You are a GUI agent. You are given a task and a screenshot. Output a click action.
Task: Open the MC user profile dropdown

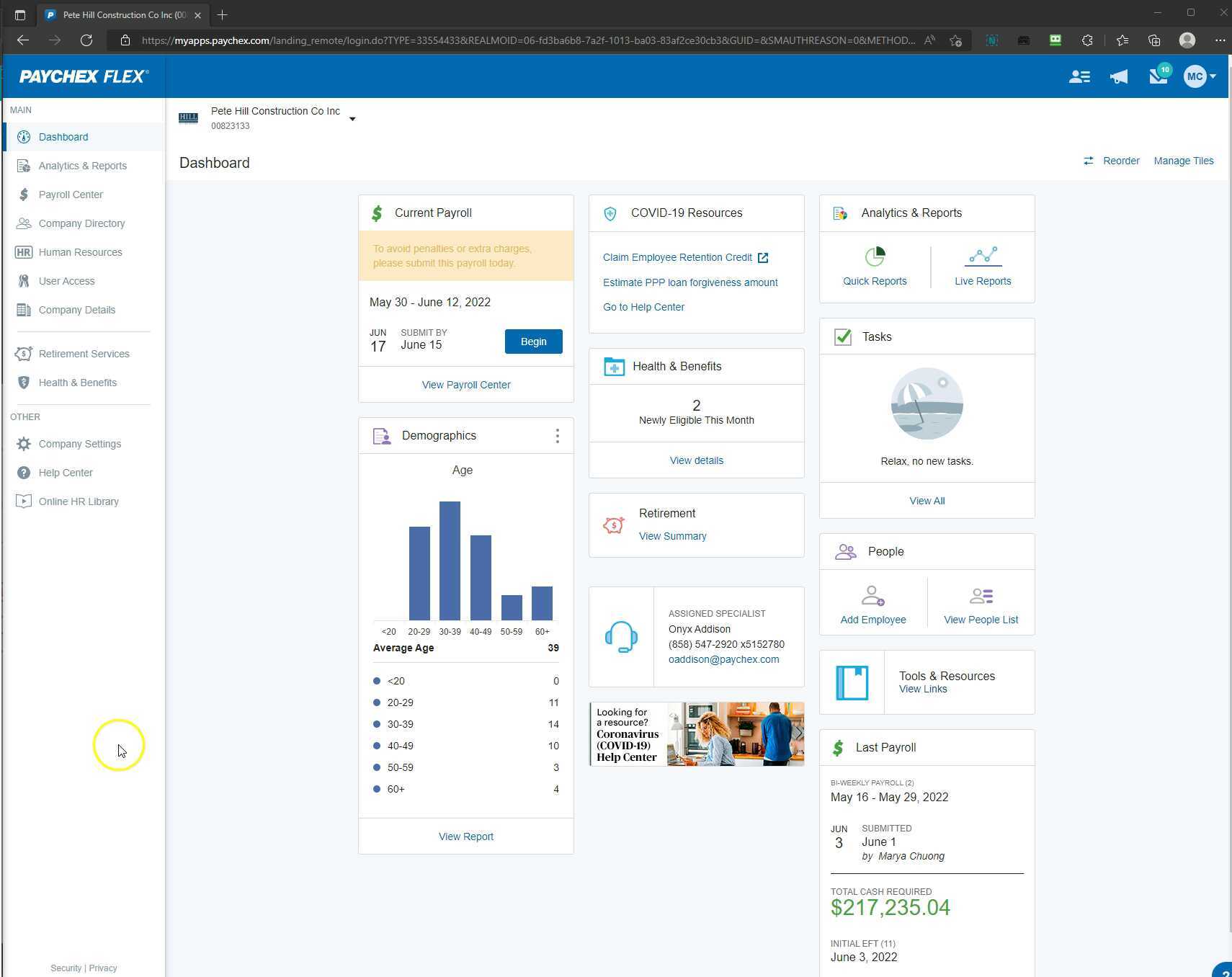point(1200,76)
